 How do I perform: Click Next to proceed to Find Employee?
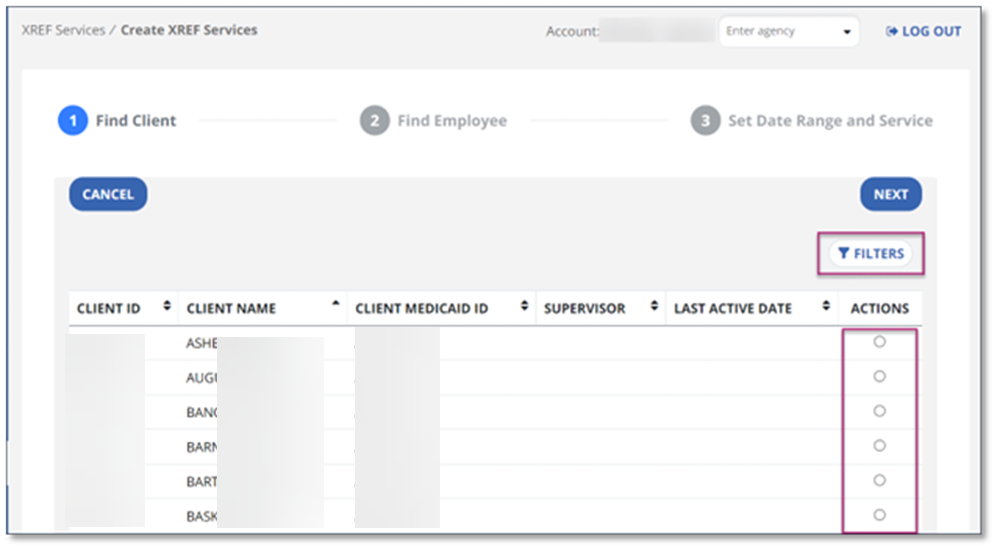pyautogui.click(x=890, y=195)
